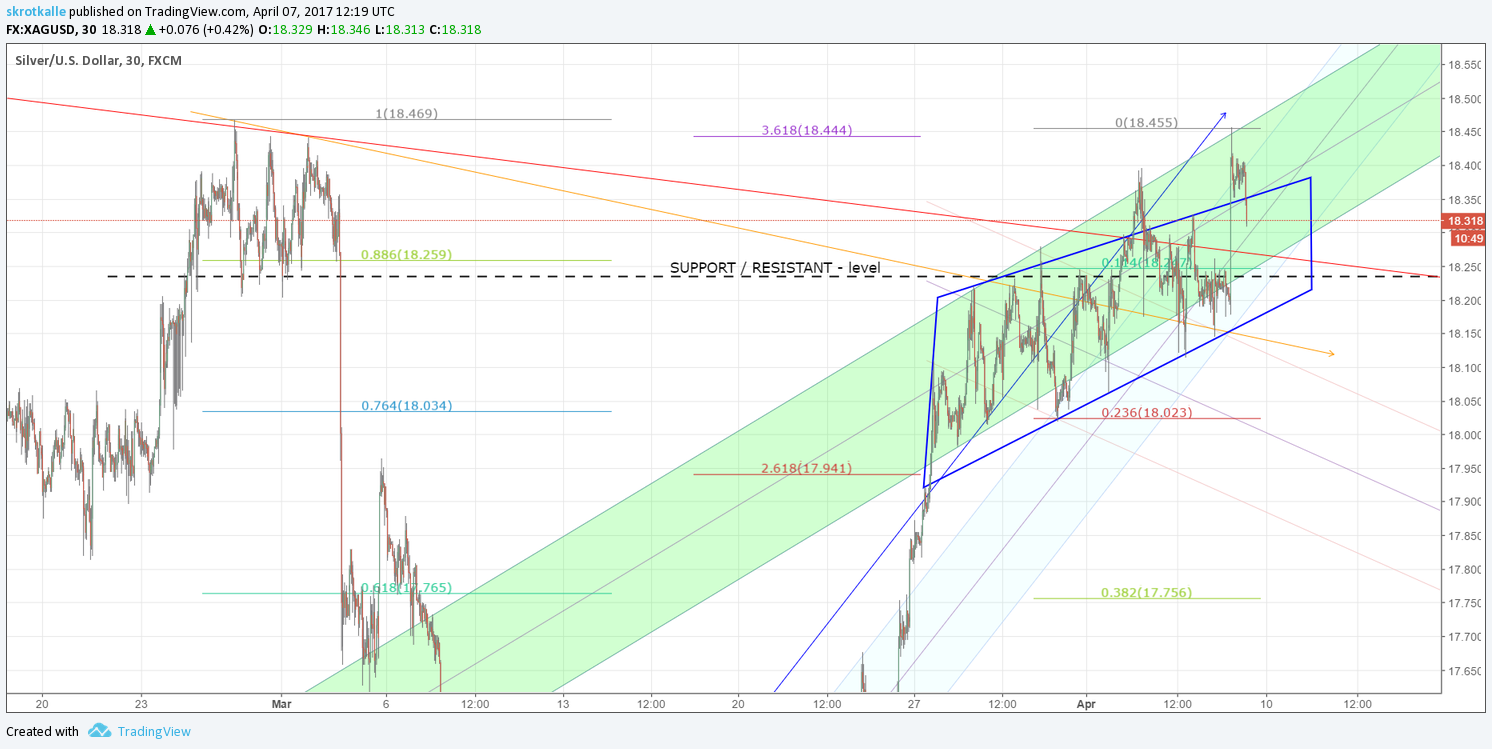Click the 18.500 price axis label
This screenshot has height=749, width=1492.
1464,99
